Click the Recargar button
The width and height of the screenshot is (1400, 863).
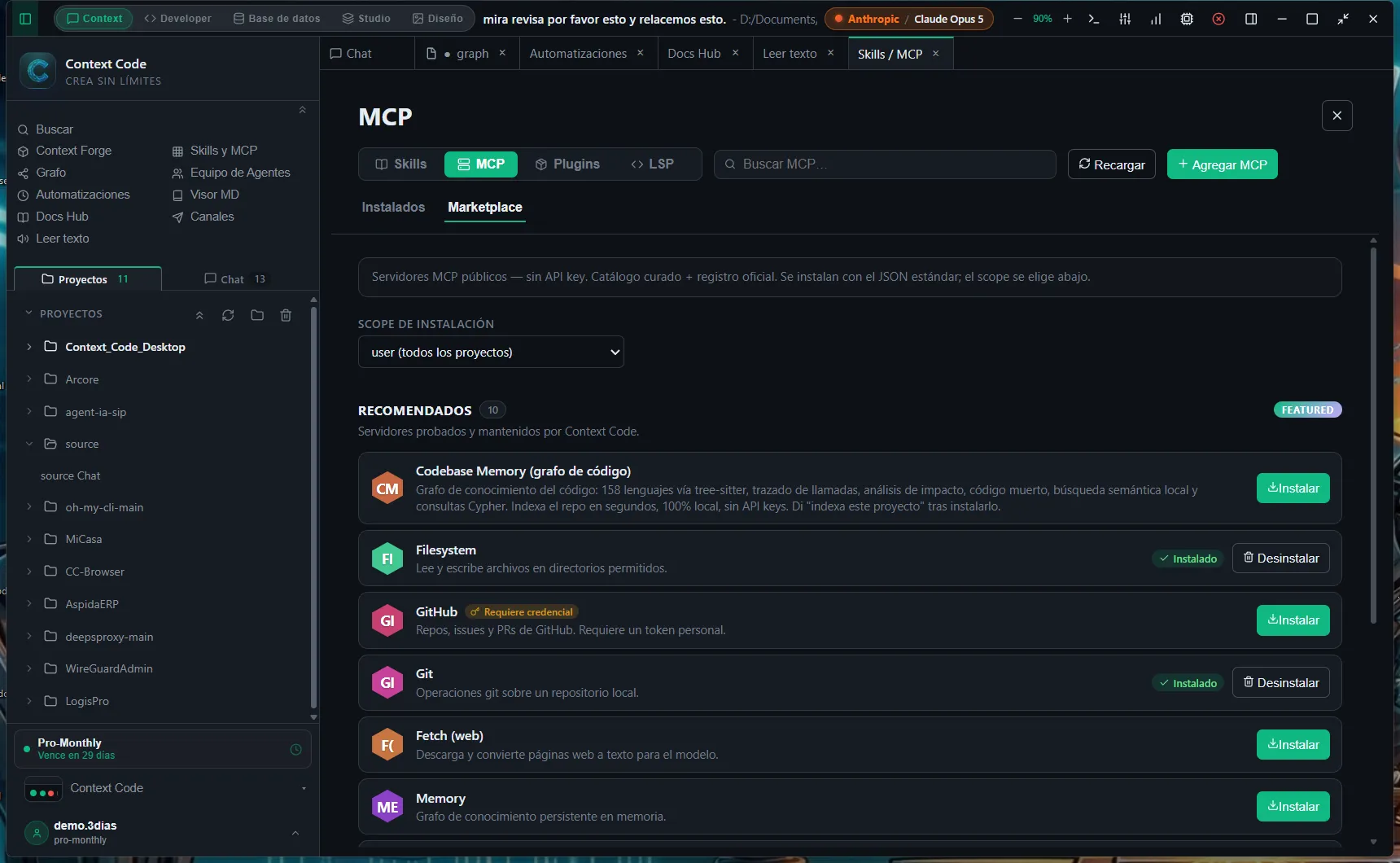[x=1112, y=164]
